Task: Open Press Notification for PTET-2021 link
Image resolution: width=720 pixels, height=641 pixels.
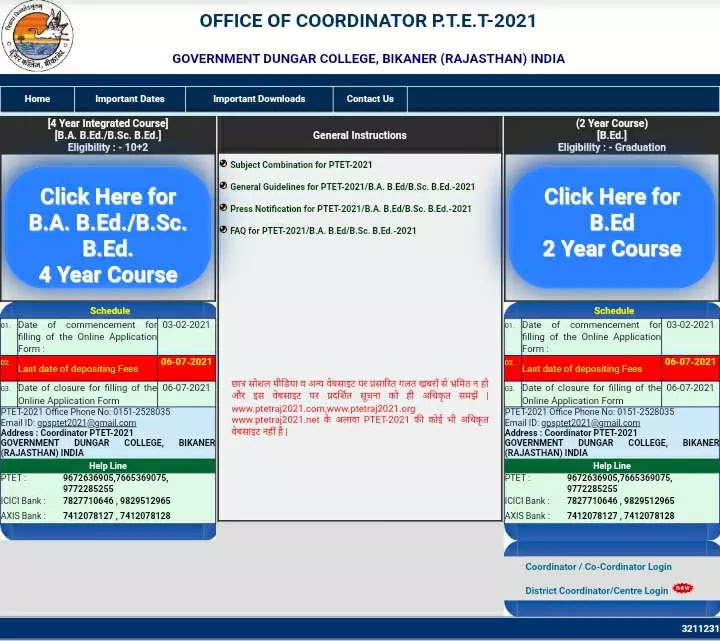Action: click(351, 209)
